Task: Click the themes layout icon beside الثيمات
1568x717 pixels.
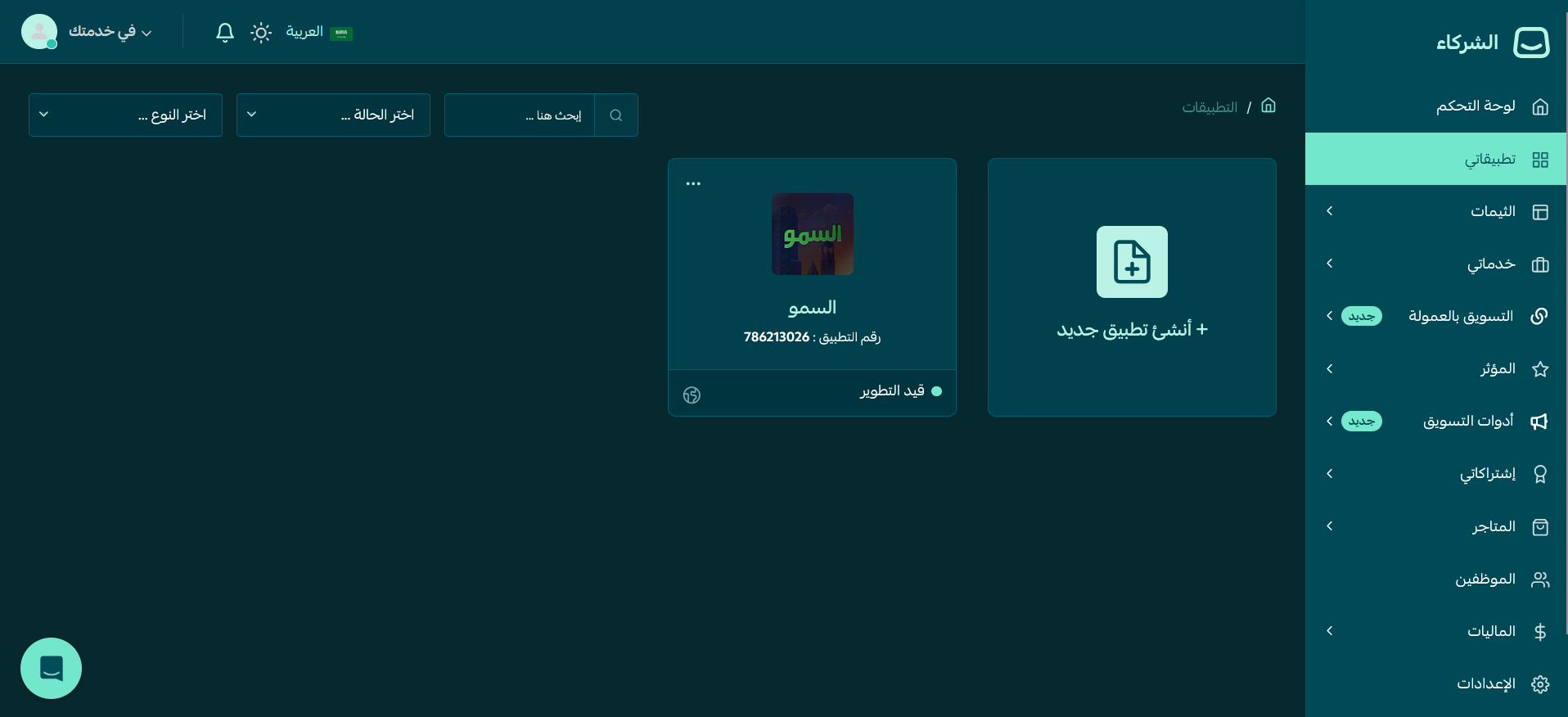Action: [x=1540, y=212]
